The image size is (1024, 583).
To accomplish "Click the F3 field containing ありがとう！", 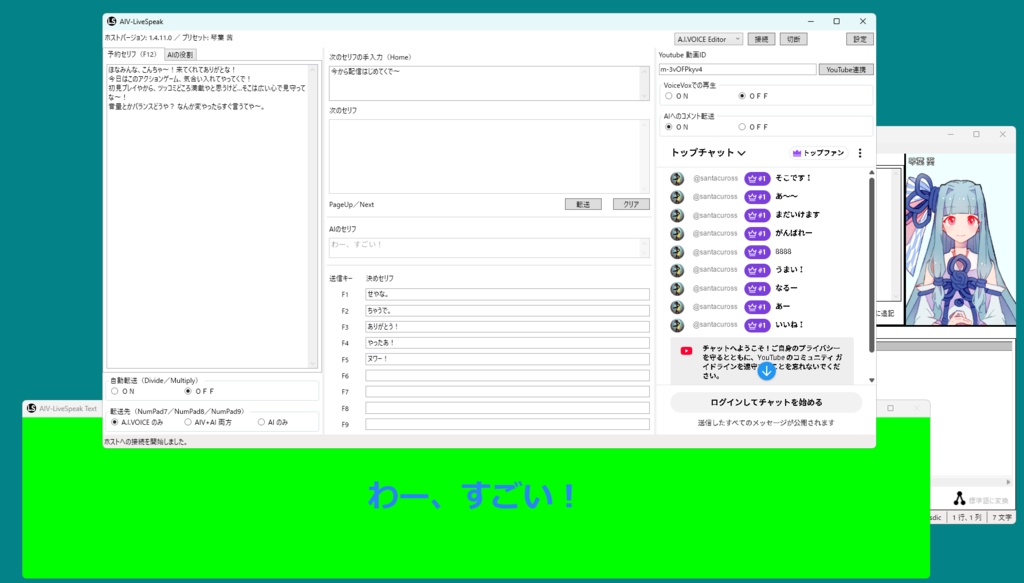I will pos(507,326).
